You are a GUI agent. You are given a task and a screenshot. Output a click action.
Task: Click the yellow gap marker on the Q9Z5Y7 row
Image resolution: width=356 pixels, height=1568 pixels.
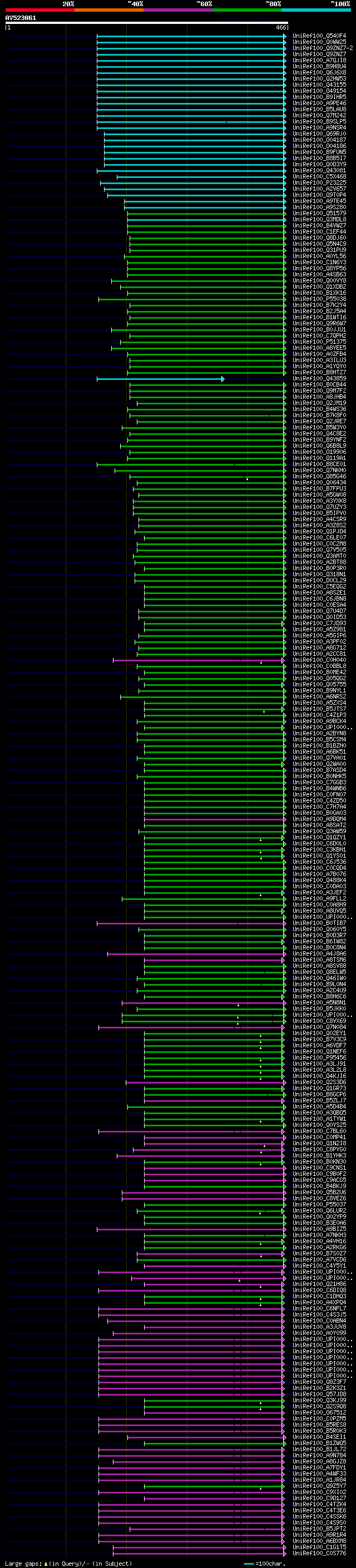(x=260, y=1488)
